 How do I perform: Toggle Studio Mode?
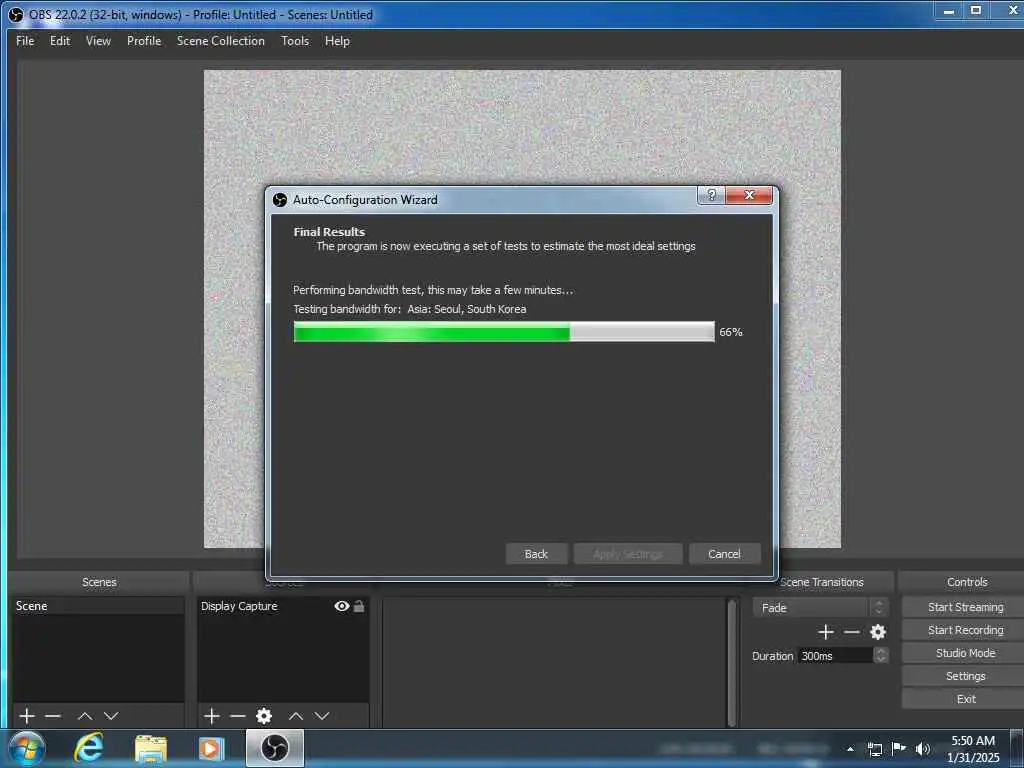point(965,652)
